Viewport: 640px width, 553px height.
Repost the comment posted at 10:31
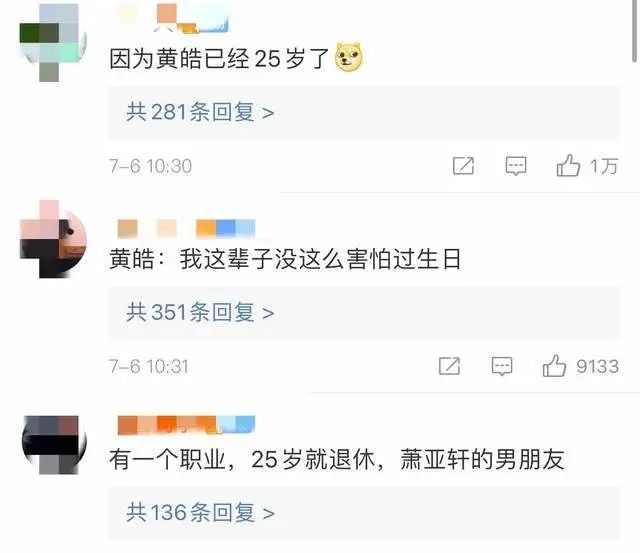point(449,366)
